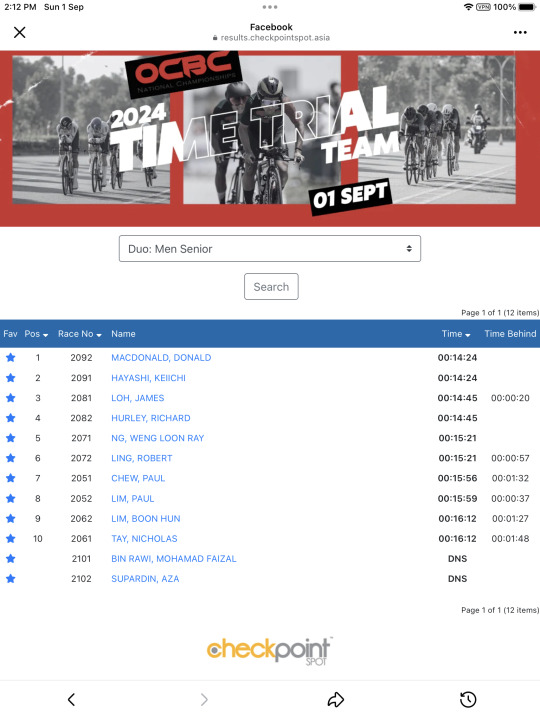Toggle favorite star for LIM, PAUL

pos(11,498)
